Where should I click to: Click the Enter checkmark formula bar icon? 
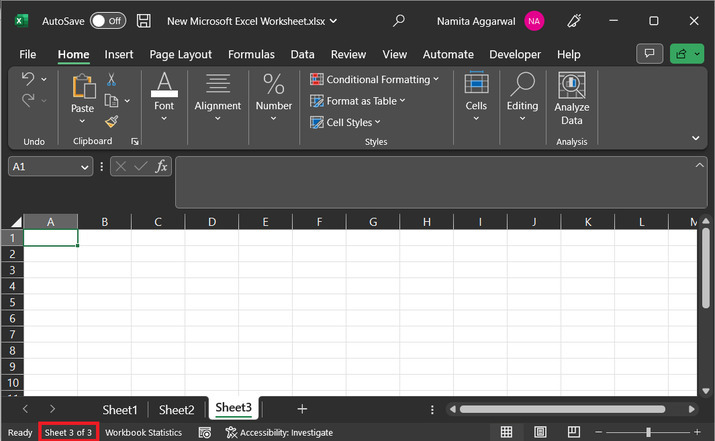pyautogui.click(x=141, y=166)
